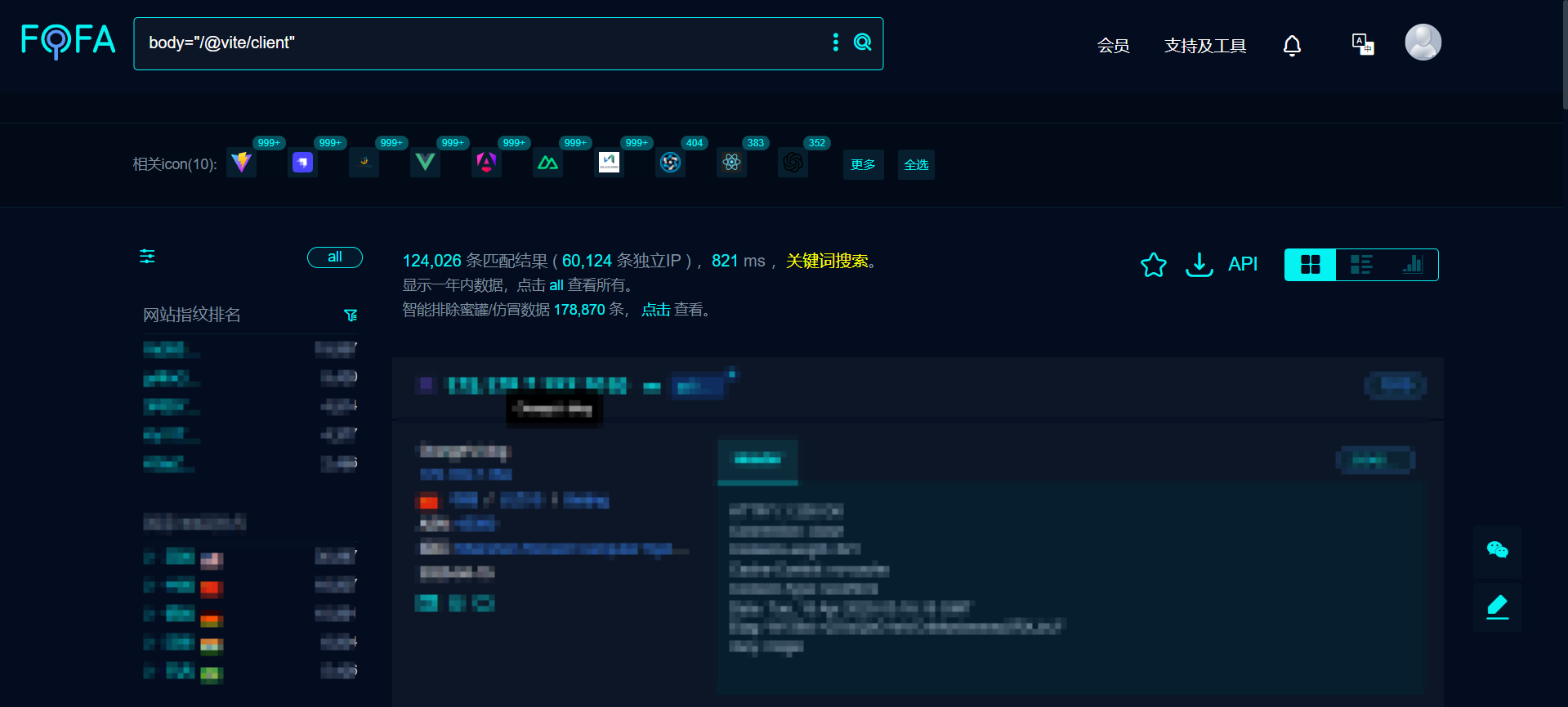Open the user avatar profile menu
Screen dimensions: 1568x707
(x=1422, y=43)
